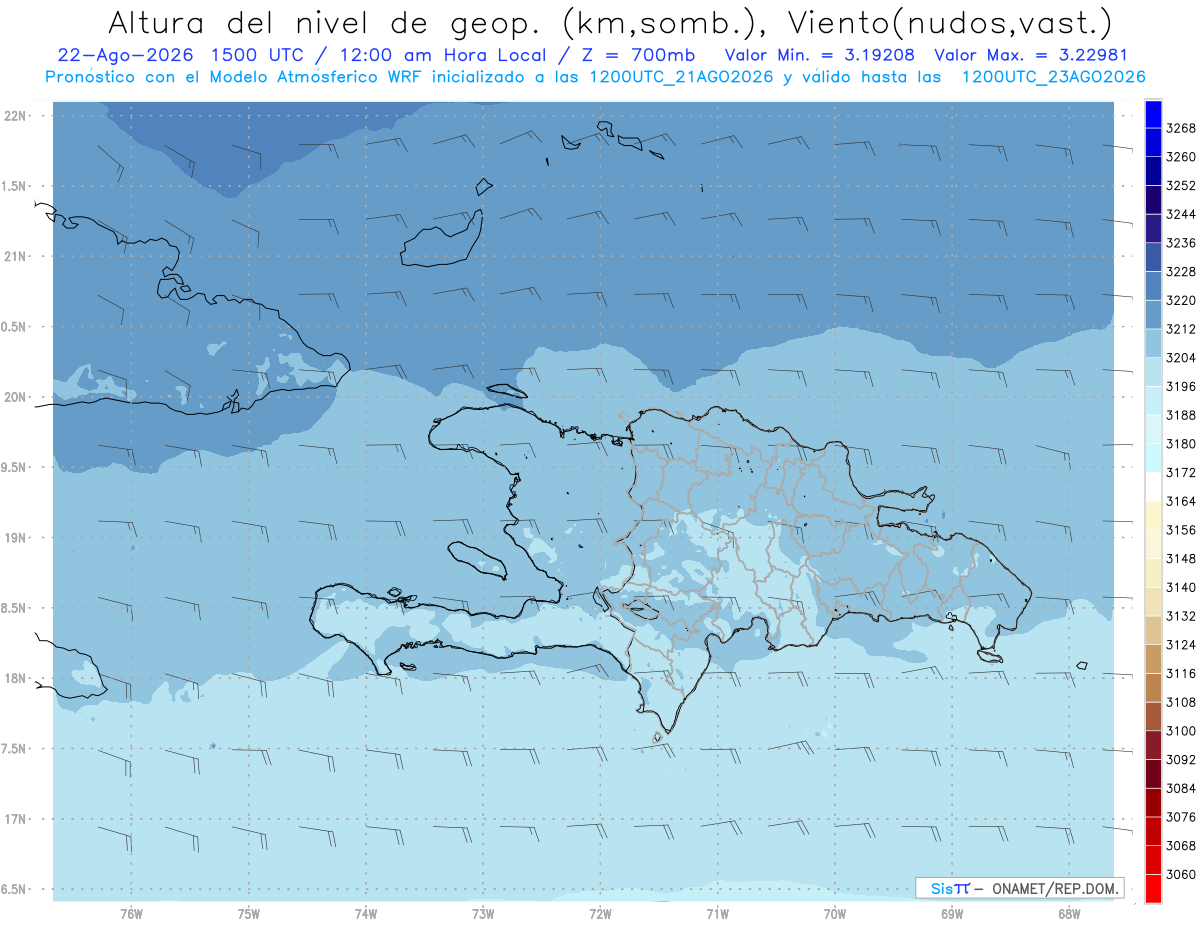
Task: Click the colorbar label 3140
Action: click(1181, 587)
